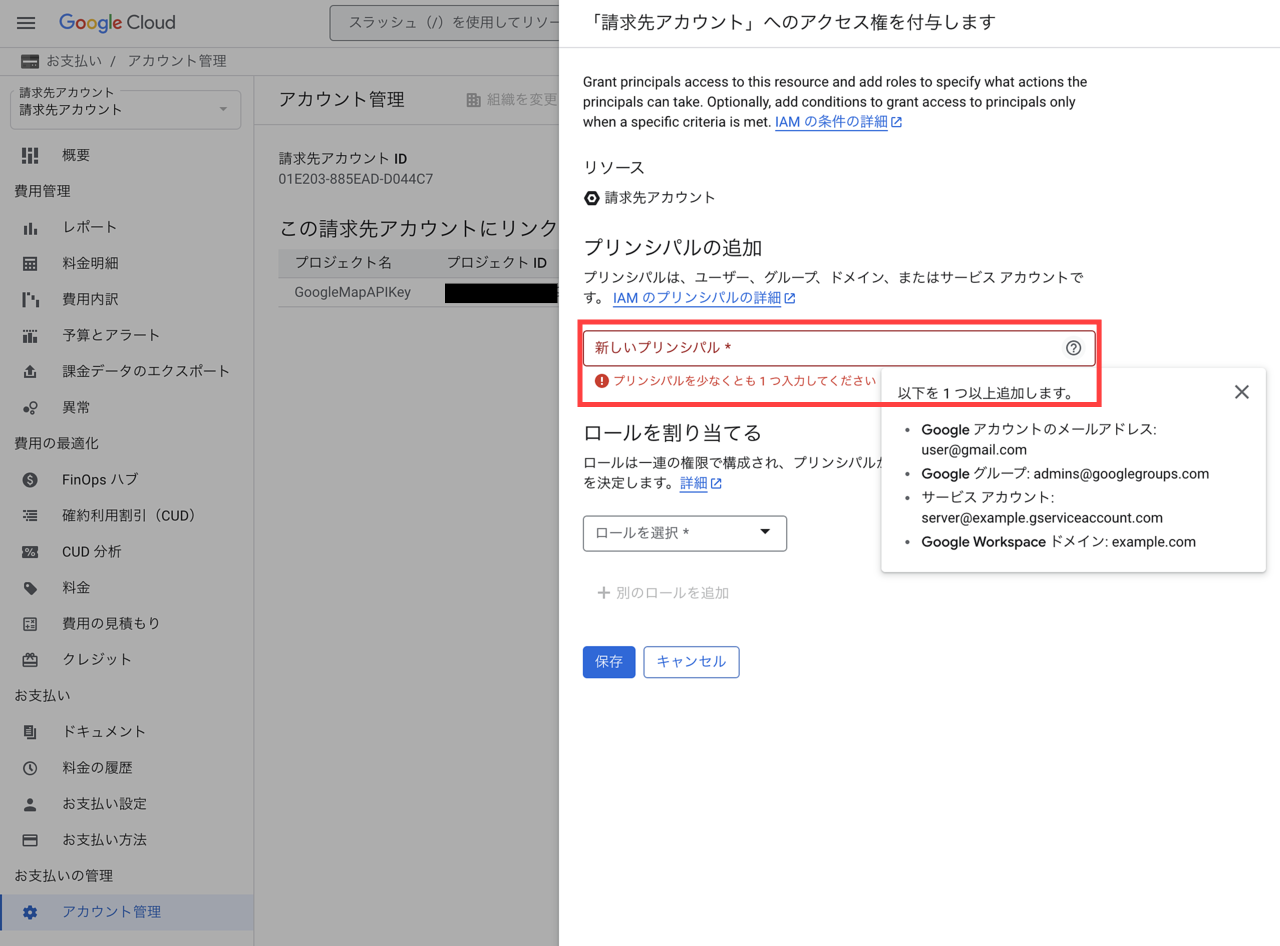Click the 料金明細 table icon
The height and width of the screenshot is (946, 1280).
point(30,263)
